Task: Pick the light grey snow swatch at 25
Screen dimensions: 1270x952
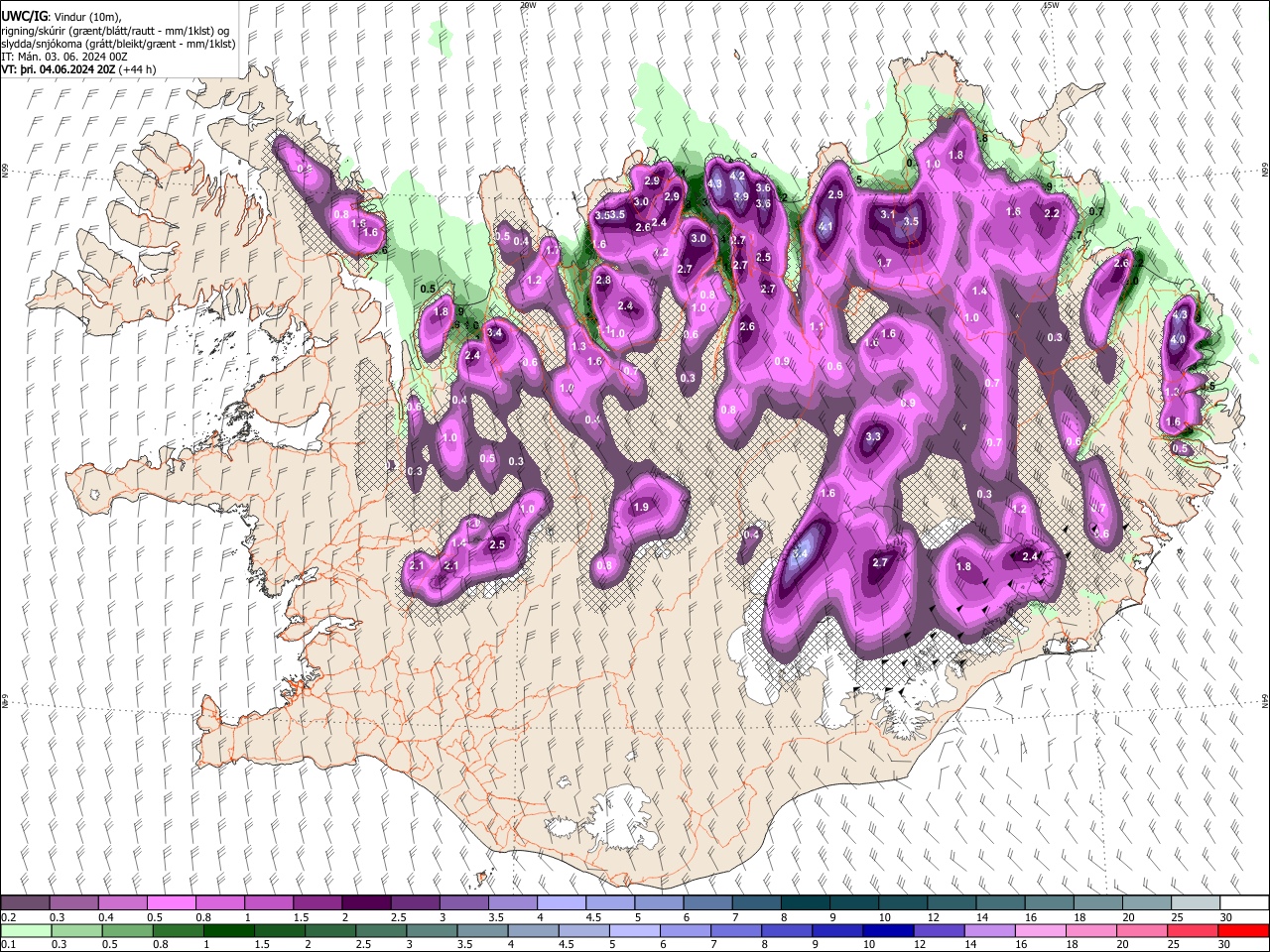Action: coord(1194,903)
